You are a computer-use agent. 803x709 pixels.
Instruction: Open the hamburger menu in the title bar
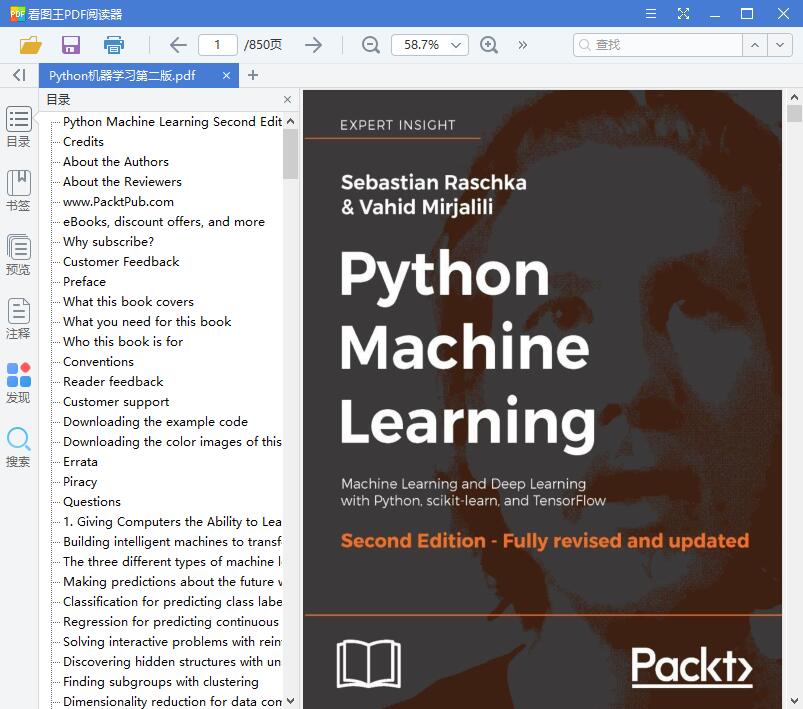tap(649, 14)
